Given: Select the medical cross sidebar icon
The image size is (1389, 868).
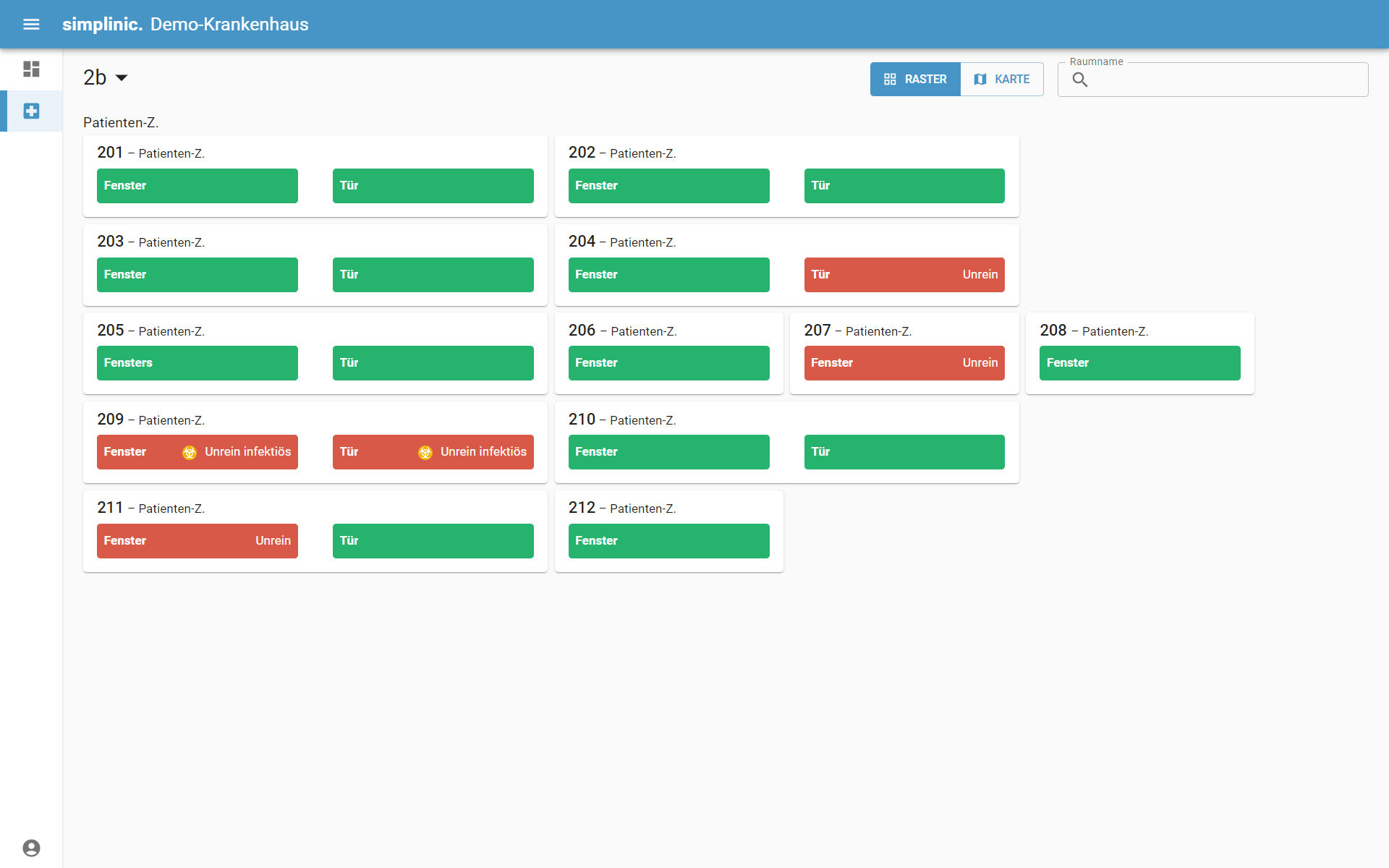Looking at the screenshot, I should pos(31,111).
